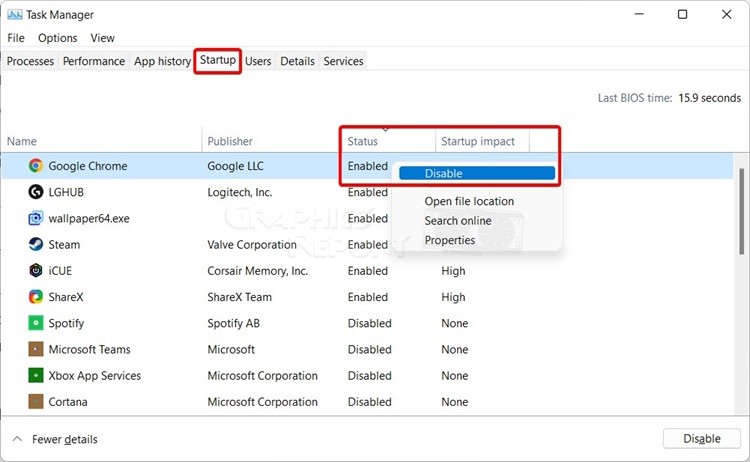This screenshot has height=462, width=750.
Task: Maximize the Task Manager window
Action: click(x=683, y=14)
